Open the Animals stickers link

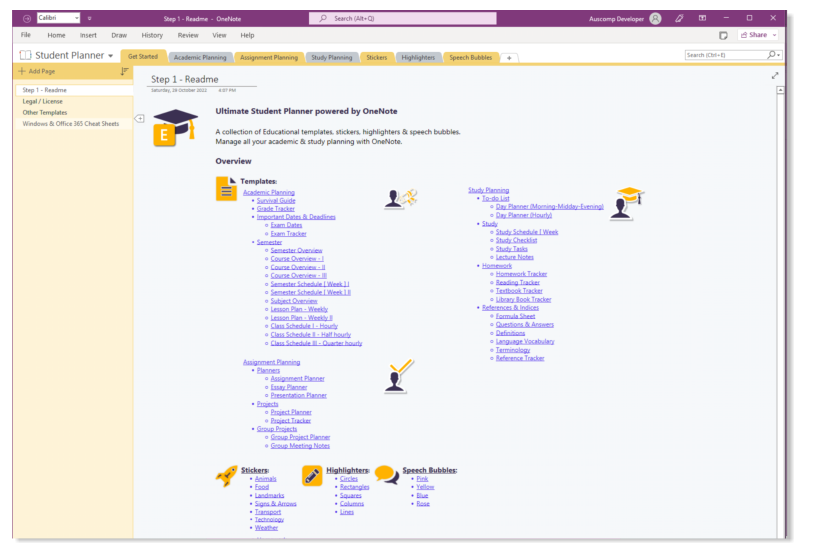[x=266, y=479]
